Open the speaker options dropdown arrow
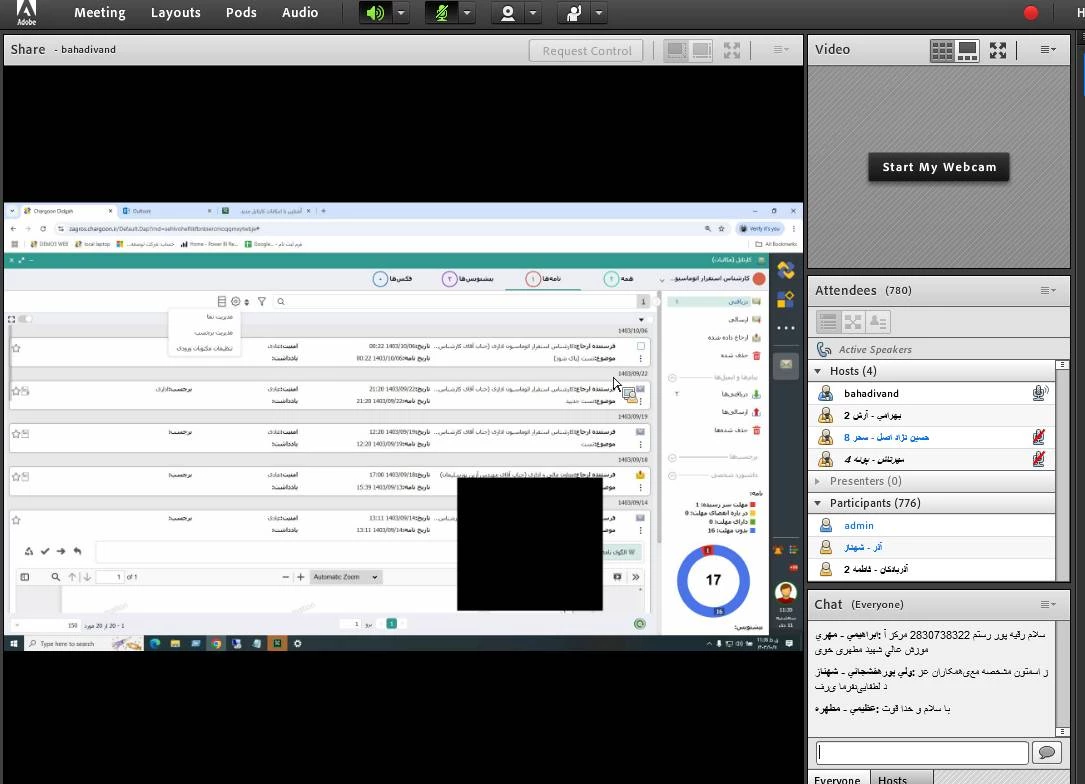Screen dimensions: 1085x784 400,13
